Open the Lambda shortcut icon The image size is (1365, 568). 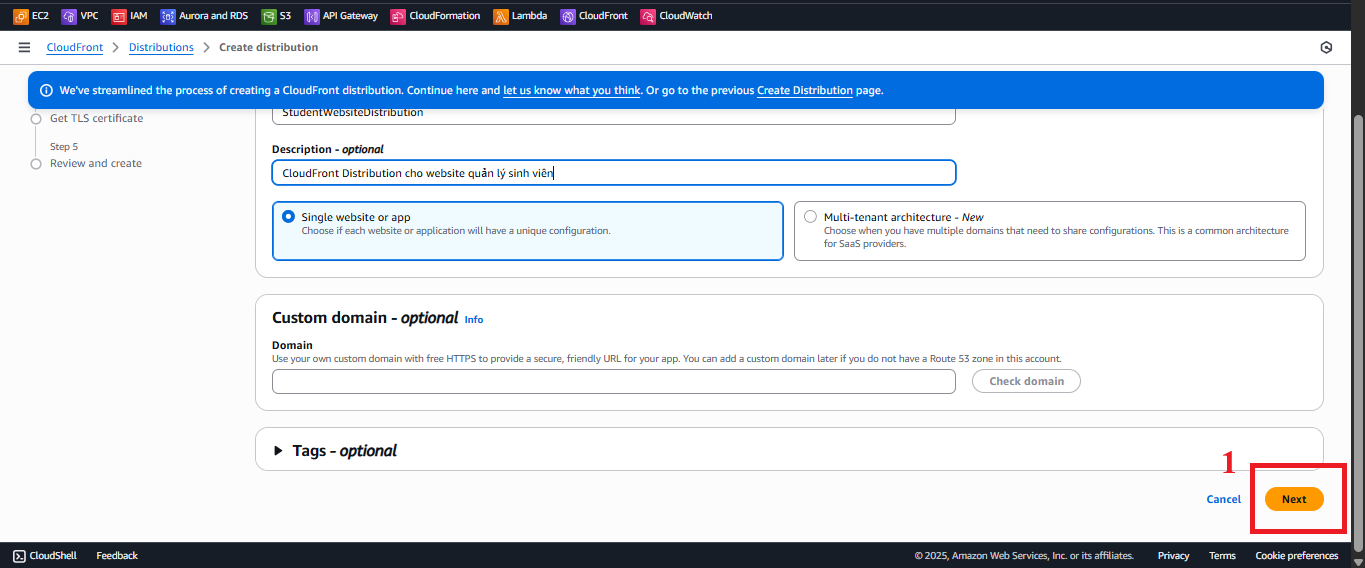[500, 16]
